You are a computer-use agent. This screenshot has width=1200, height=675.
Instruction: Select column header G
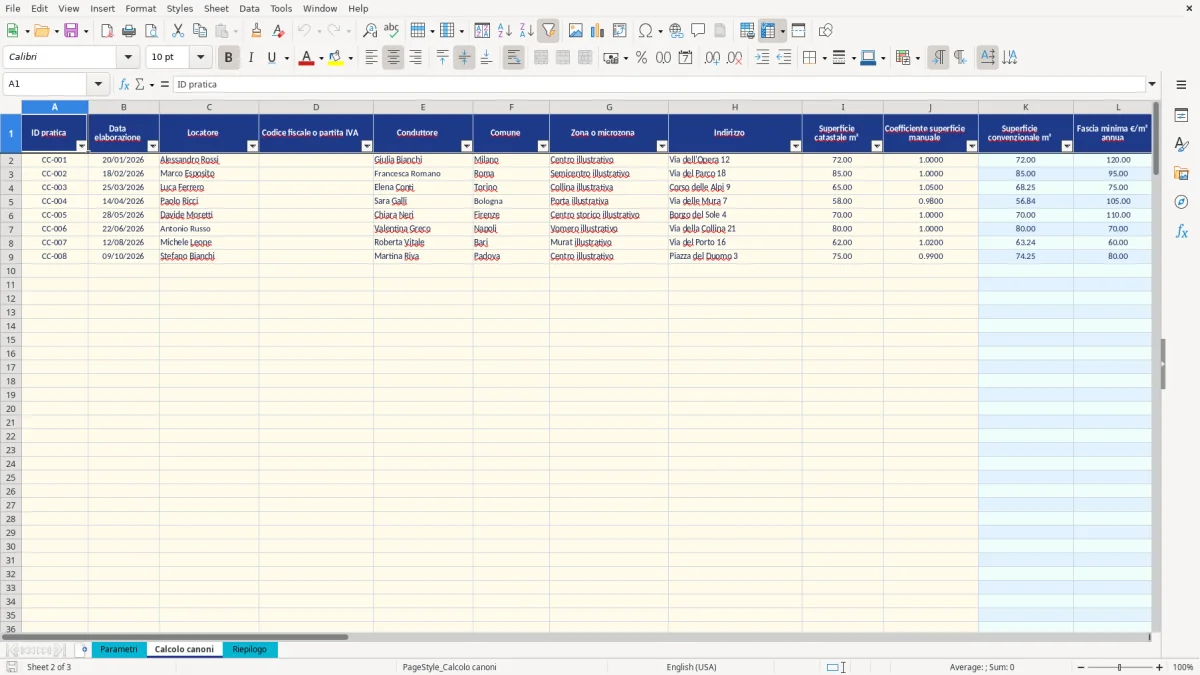coord(608,107)
